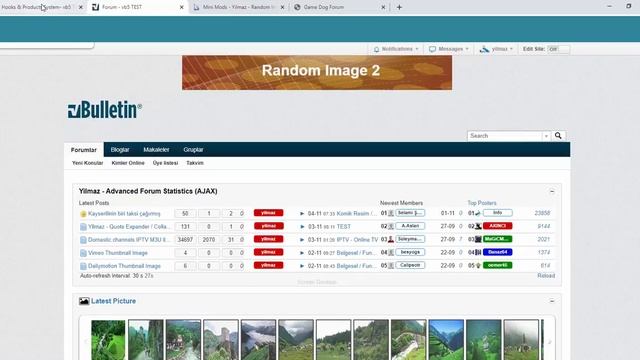Open the yilmaz user account dropdown
Screen dimensions: 640x360
click(496, 49)
